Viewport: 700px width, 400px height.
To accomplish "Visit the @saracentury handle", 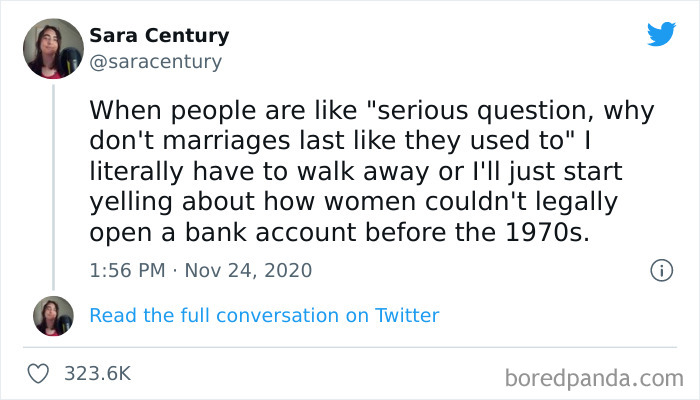I will point(155,62).
